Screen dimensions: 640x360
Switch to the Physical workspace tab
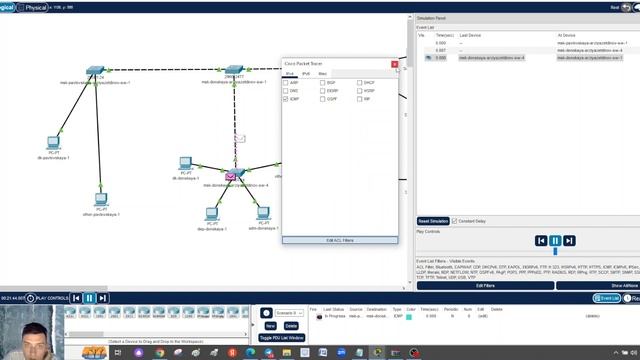[x=33, y=7]
